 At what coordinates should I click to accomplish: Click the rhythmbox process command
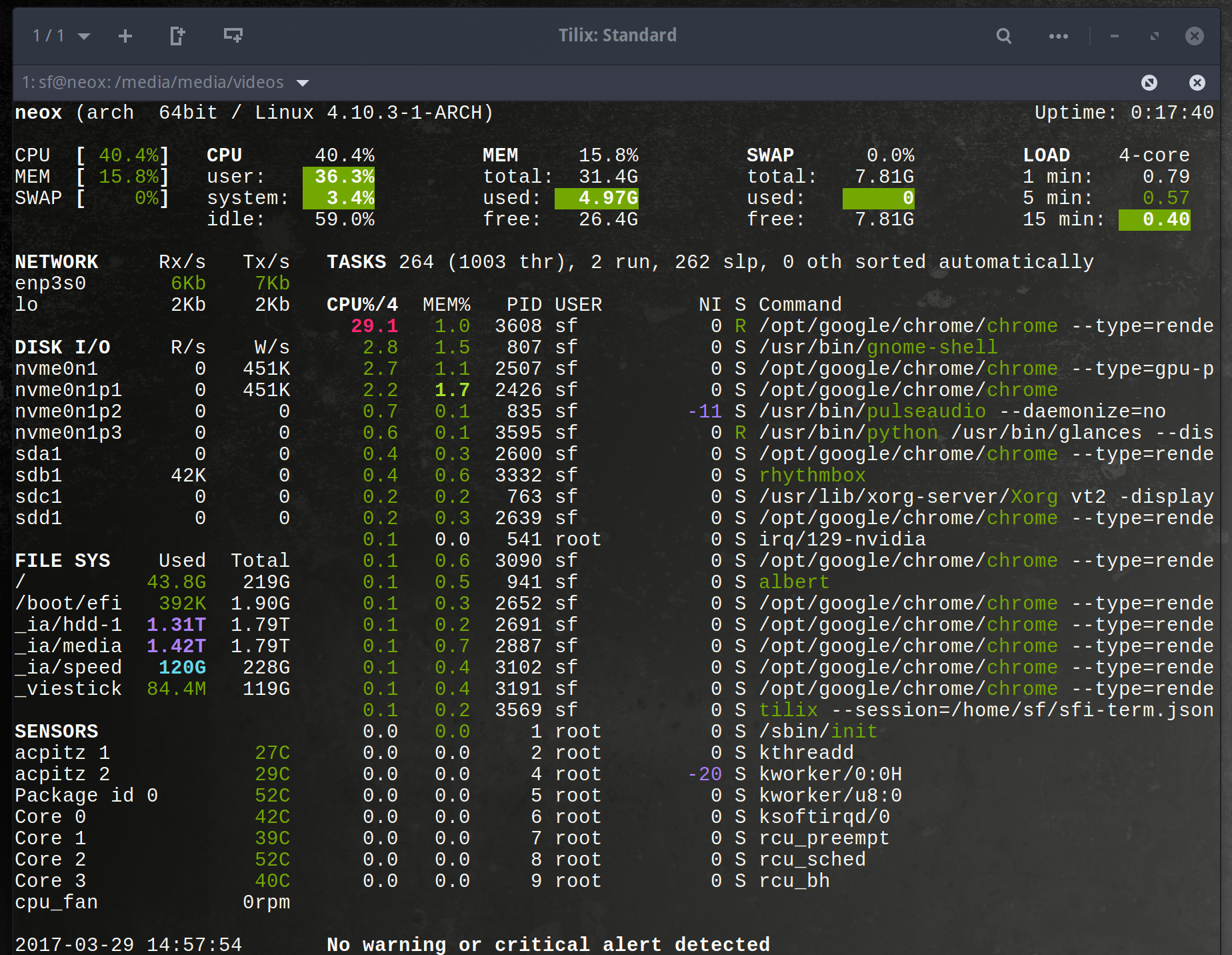pos(813,475)
